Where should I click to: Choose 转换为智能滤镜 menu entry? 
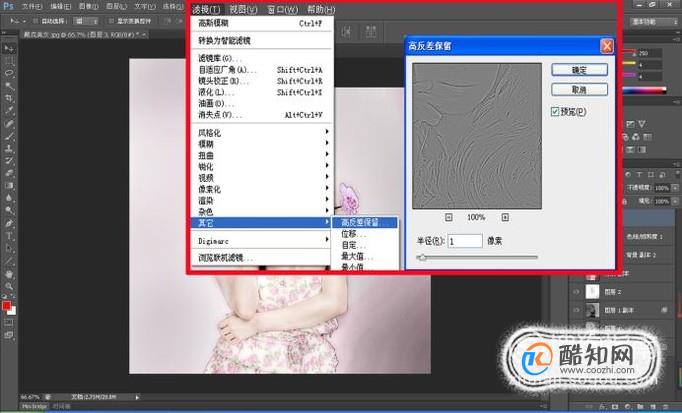tap(261, 41)
